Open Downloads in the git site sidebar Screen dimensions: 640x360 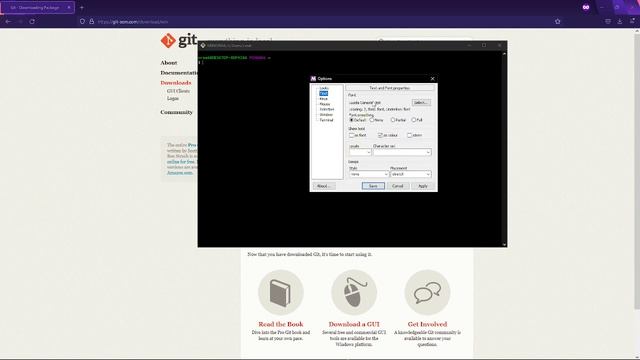176,83
